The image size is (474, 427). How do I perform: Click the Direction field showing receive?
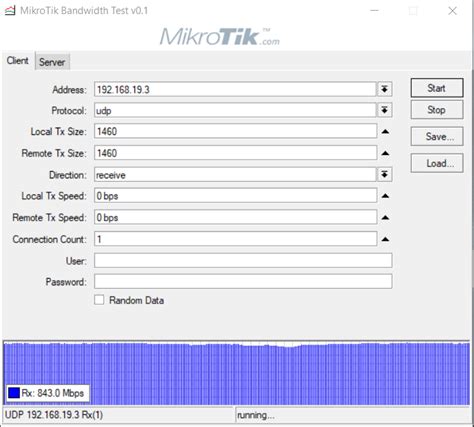235,175
